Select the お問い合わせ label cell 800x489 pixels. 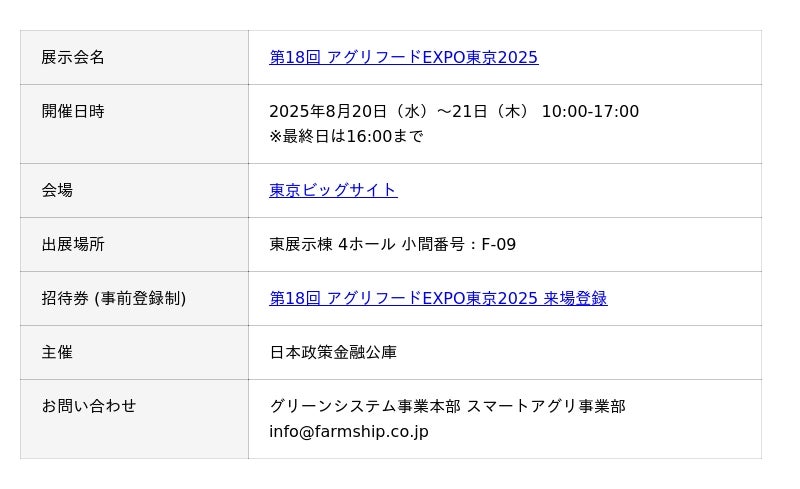[x=89, y=406]
